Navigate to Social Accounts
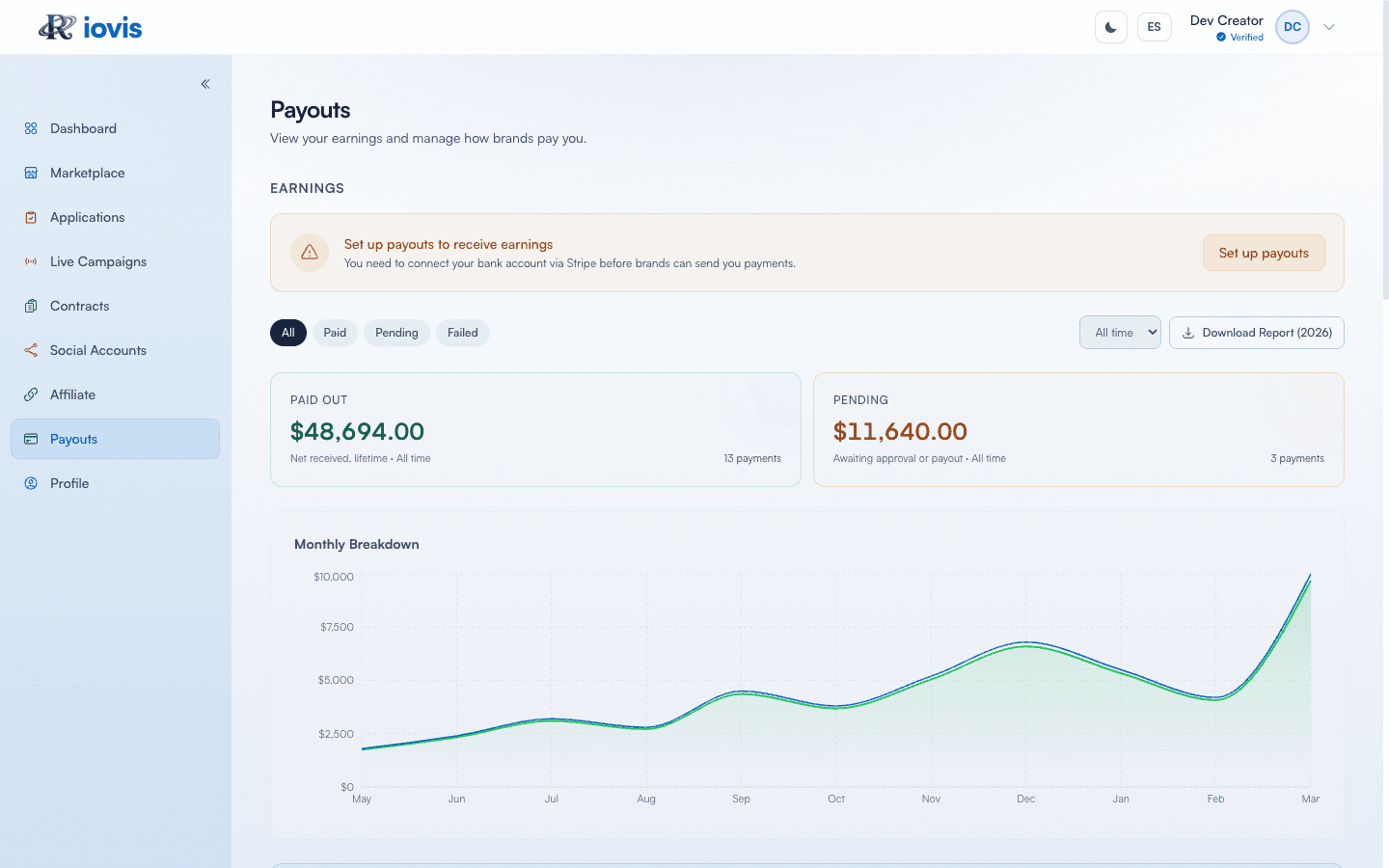 115,350
